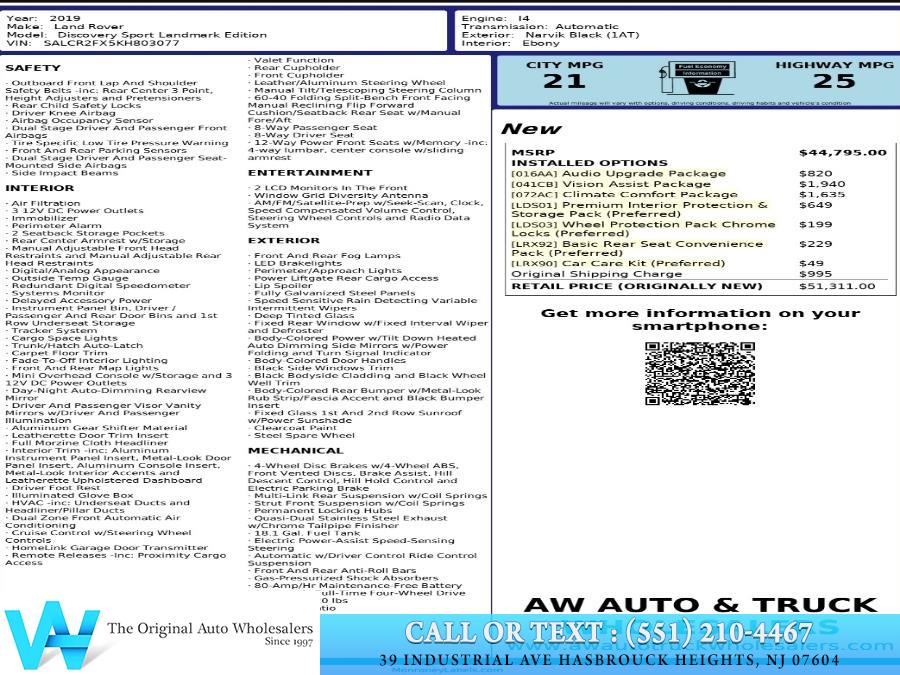
Task: Click the INSTALLED OPTIONS heading
Action: 589,163
